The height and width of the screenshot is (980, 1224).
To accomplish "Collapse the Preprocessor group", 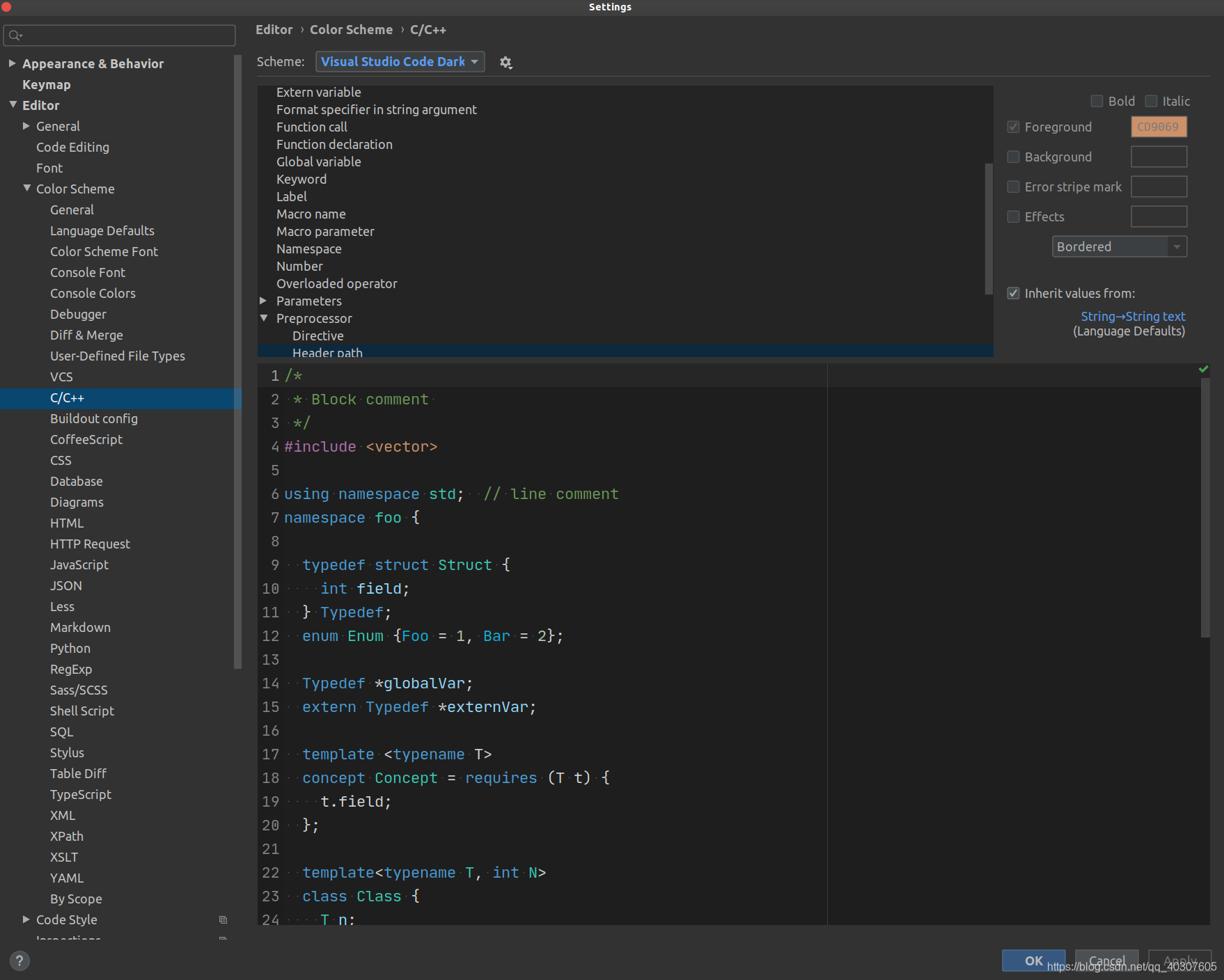I will click(263, 318).
